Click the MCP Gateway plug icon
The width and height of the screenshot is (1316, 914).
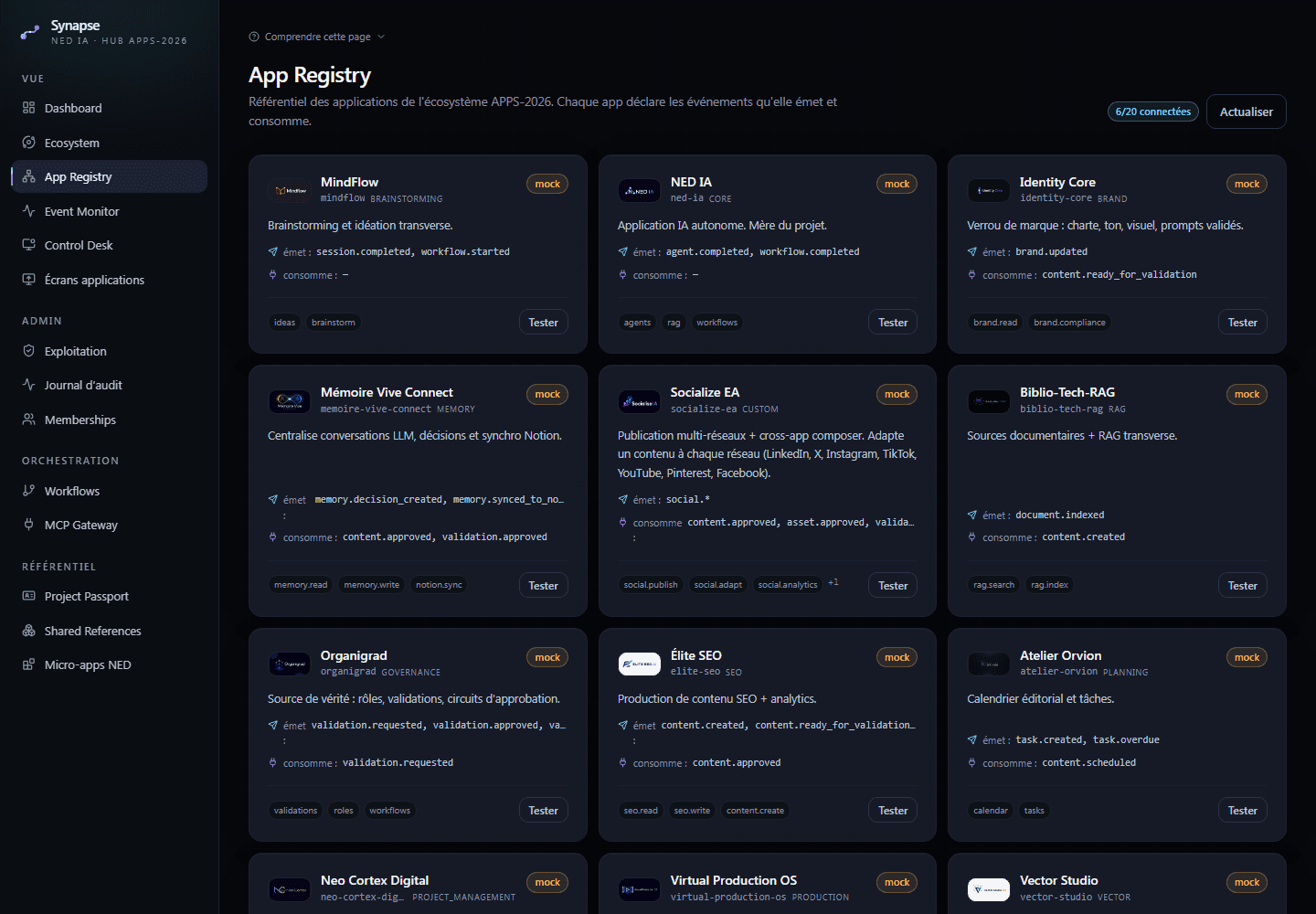click(x=28, y=525)
